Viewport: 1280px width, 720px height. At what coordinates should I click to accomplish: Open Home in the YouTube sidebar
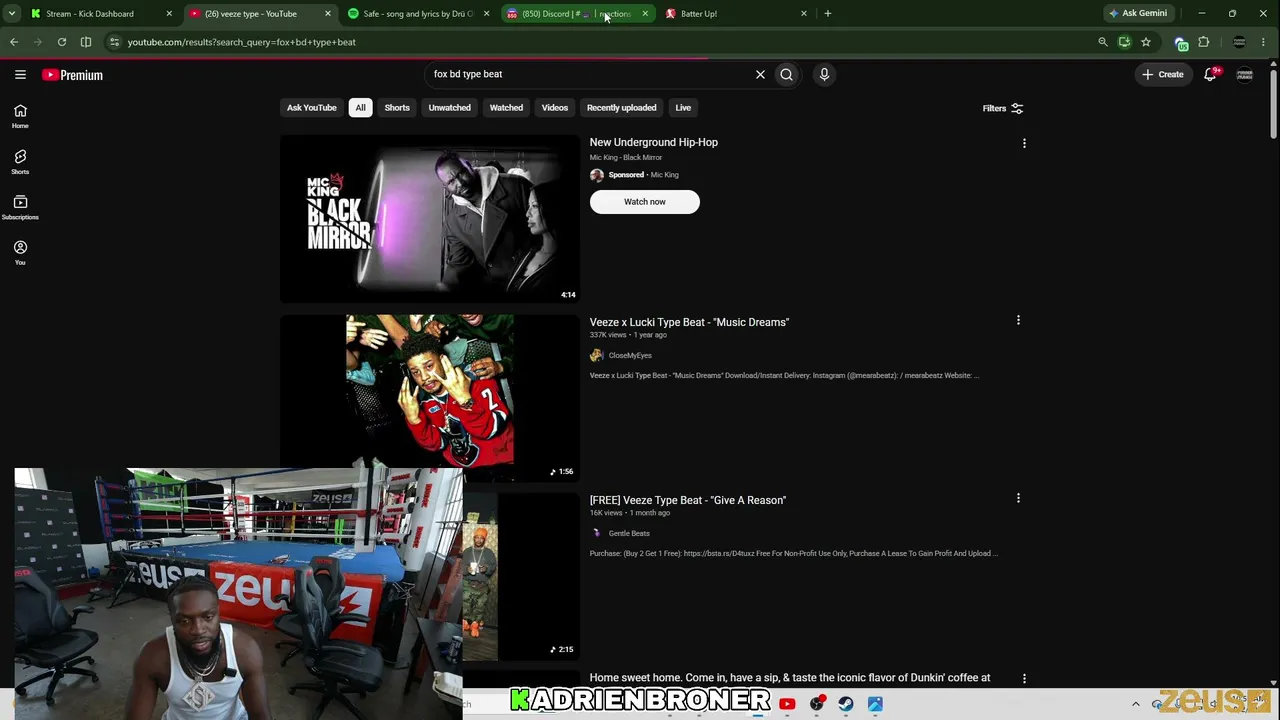(20, 116)
